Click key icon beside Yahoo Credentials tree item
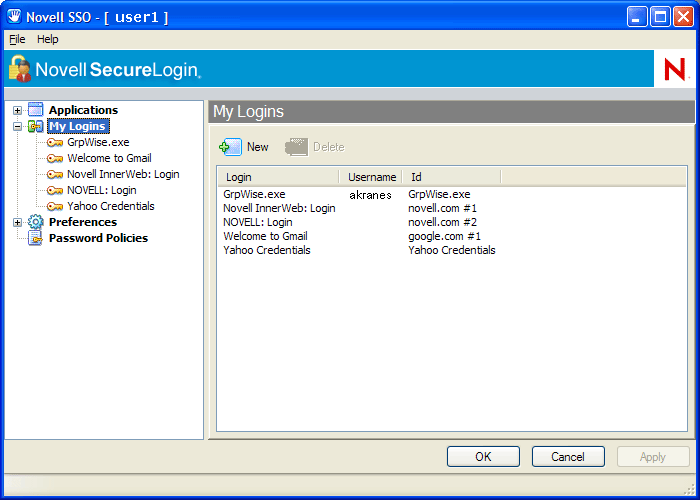The image size is (700, 500). 55,206
